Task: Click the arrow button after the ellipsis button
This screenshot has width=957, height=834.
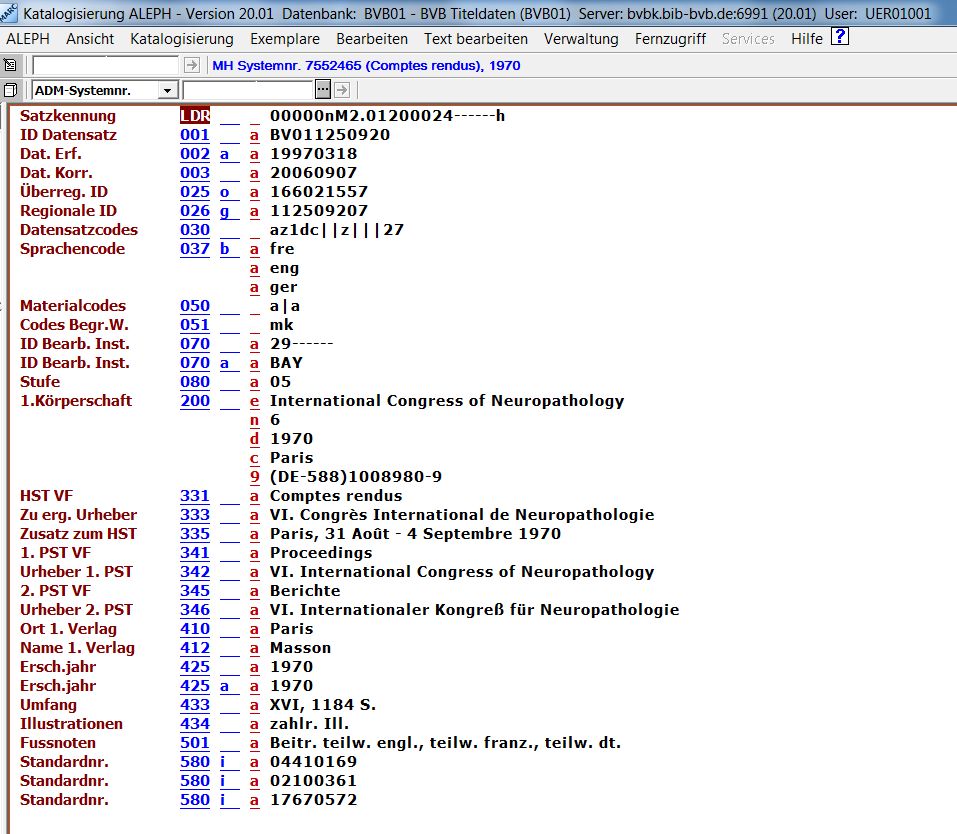Action: click(x=341, y=90)
